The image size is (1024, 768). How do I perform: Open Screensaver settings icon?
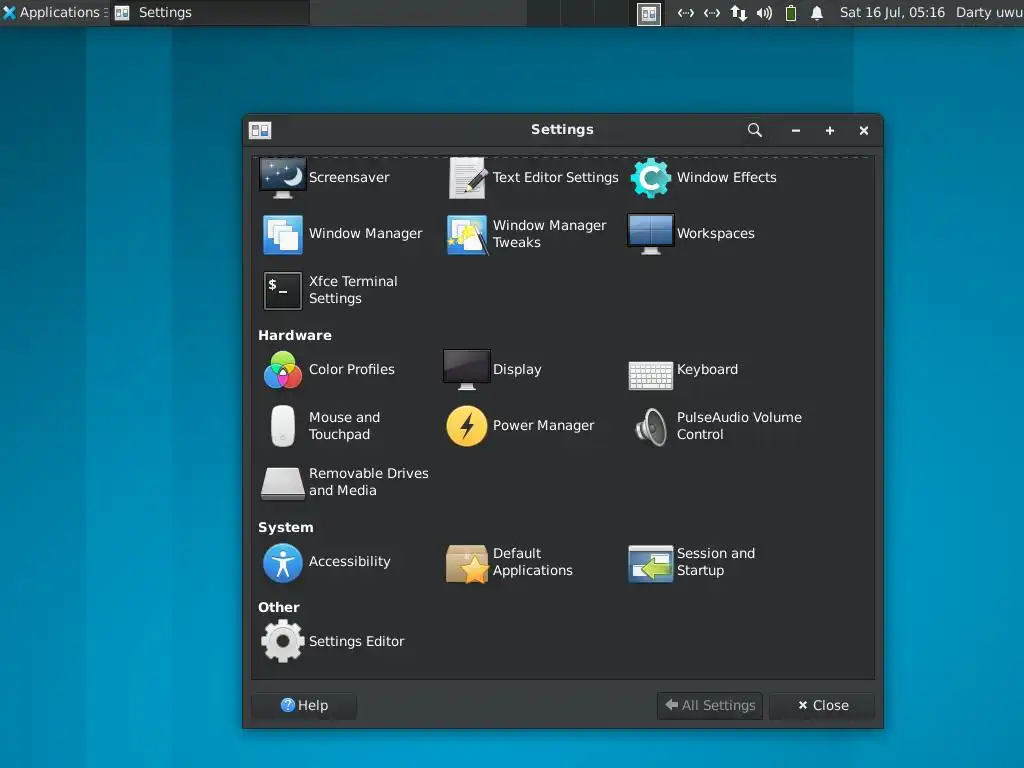click(283, 178)
